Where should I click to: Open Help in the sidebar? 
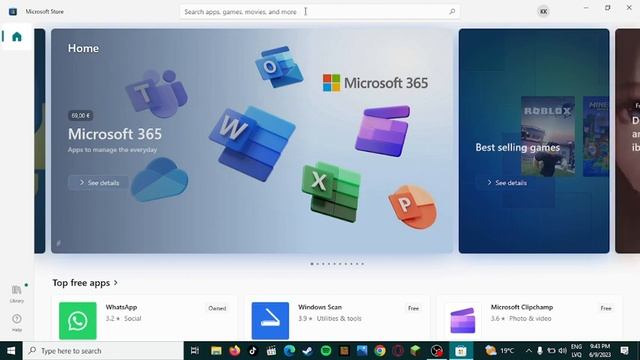[16, 322]
